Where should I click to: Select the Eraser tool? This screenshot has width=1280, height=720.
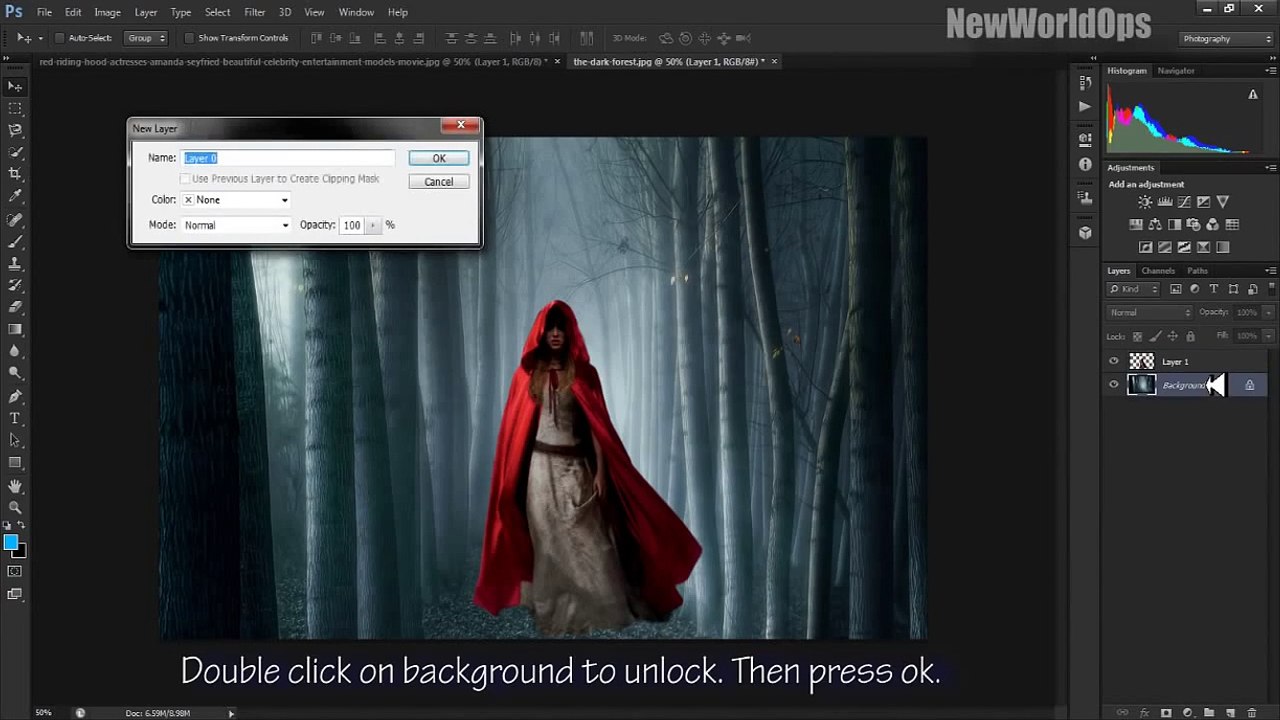pyautogui.click(x=15, y=307)
